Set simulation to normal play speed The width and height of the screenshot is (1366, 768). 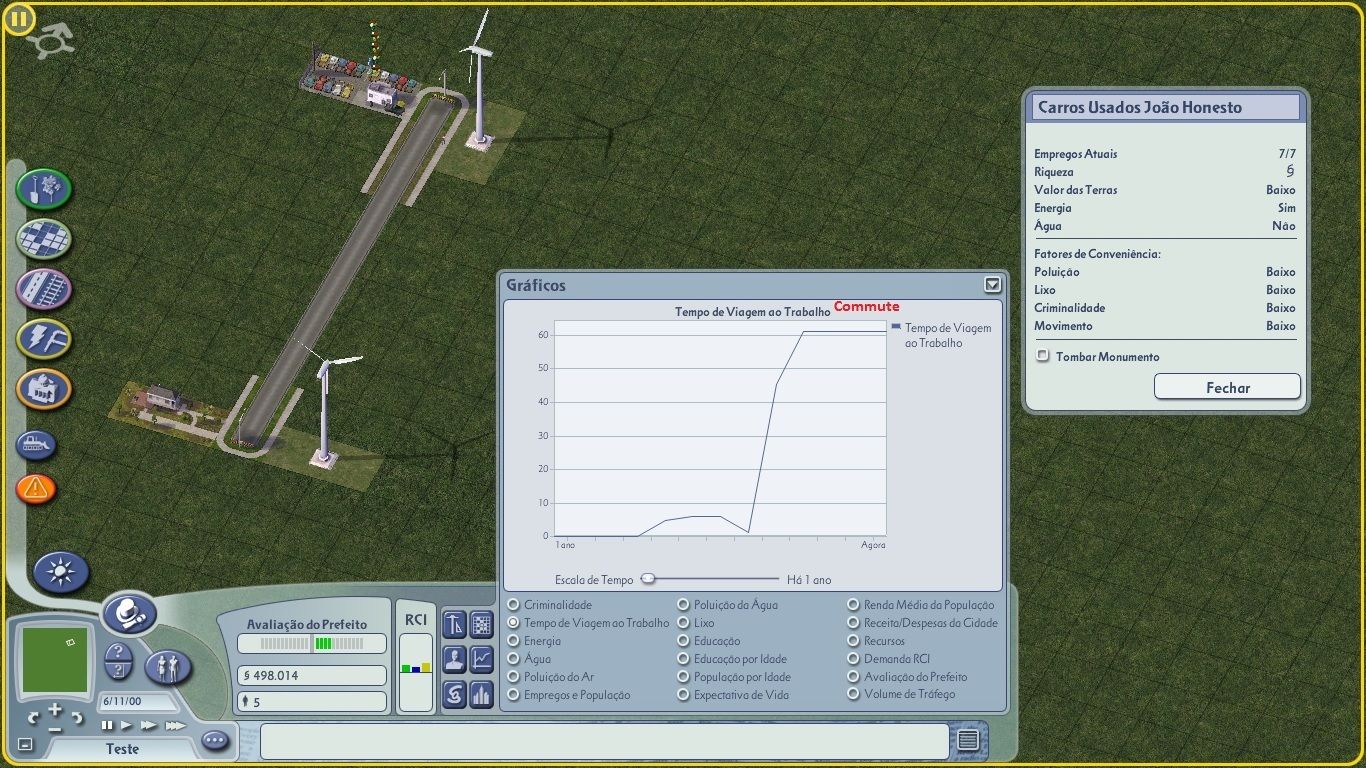[127, 725]
